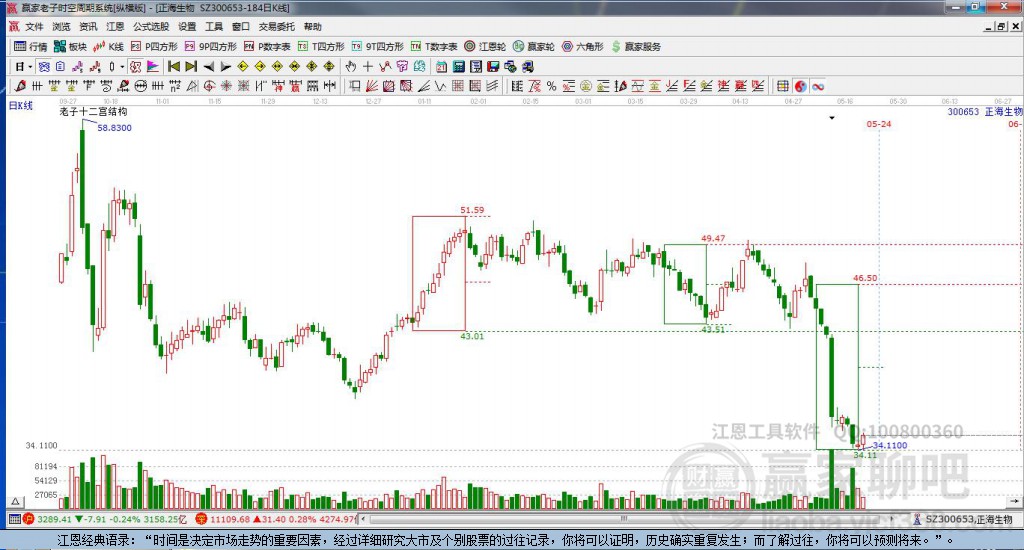Expand the 日 period dropdown arrow

[30, 67]
